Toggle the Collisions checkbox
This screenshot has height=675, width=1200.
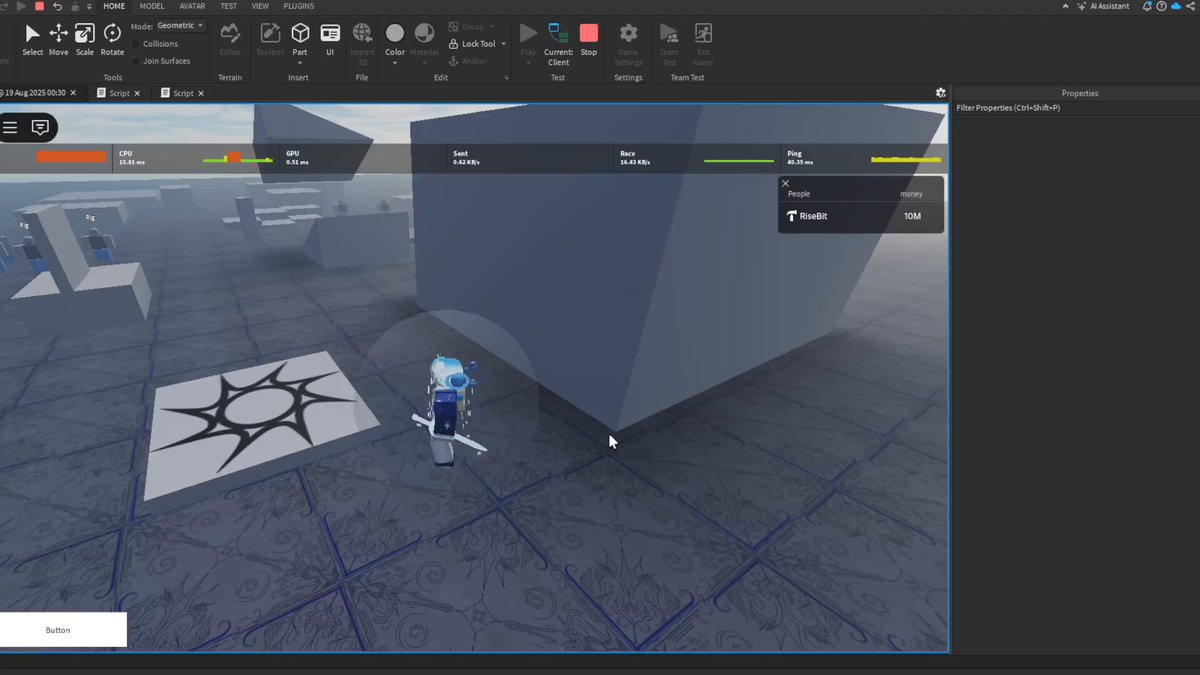136,44
